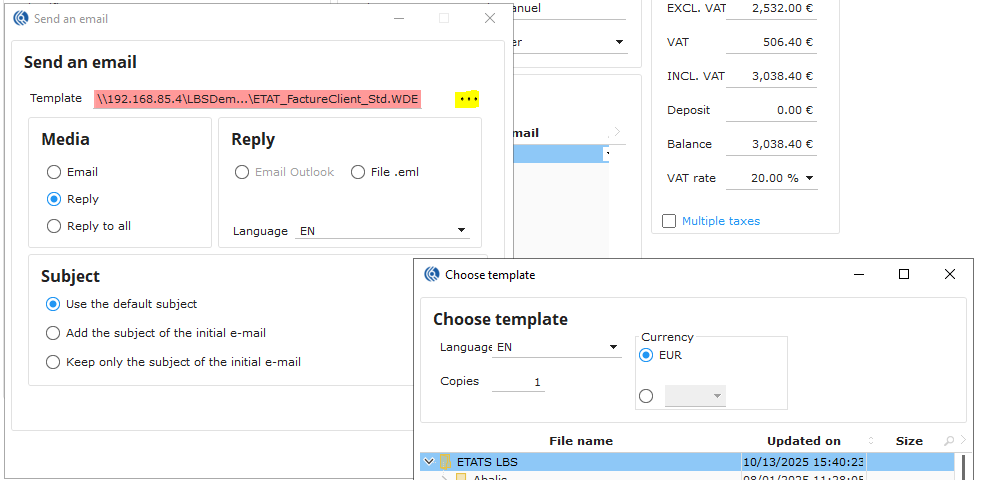
Task: Select the Email media radio button
Action: click(x=54, y=172)
